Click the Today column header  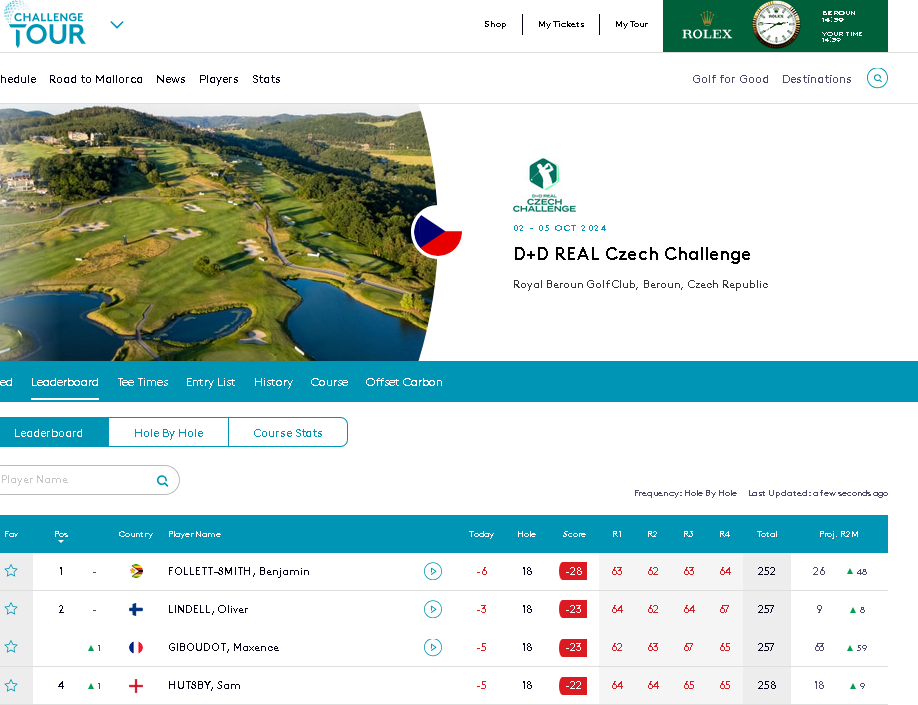click(x=481, y=534)
